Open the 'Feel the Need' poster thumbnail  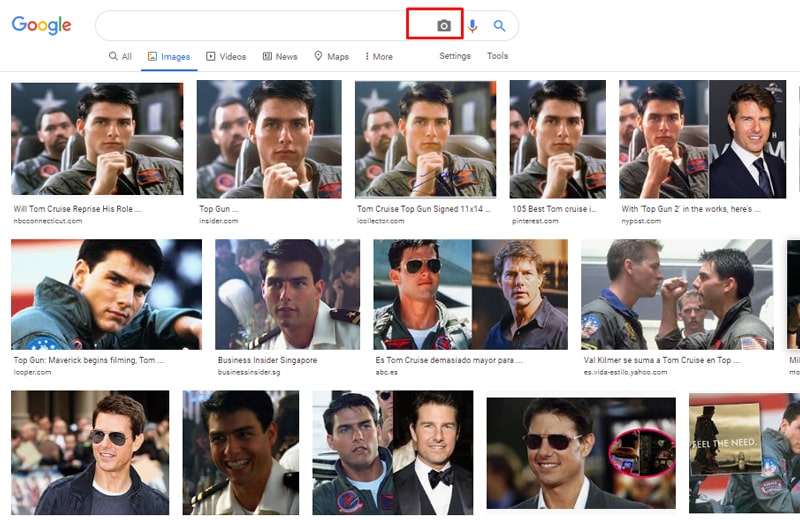click(744, 453)
